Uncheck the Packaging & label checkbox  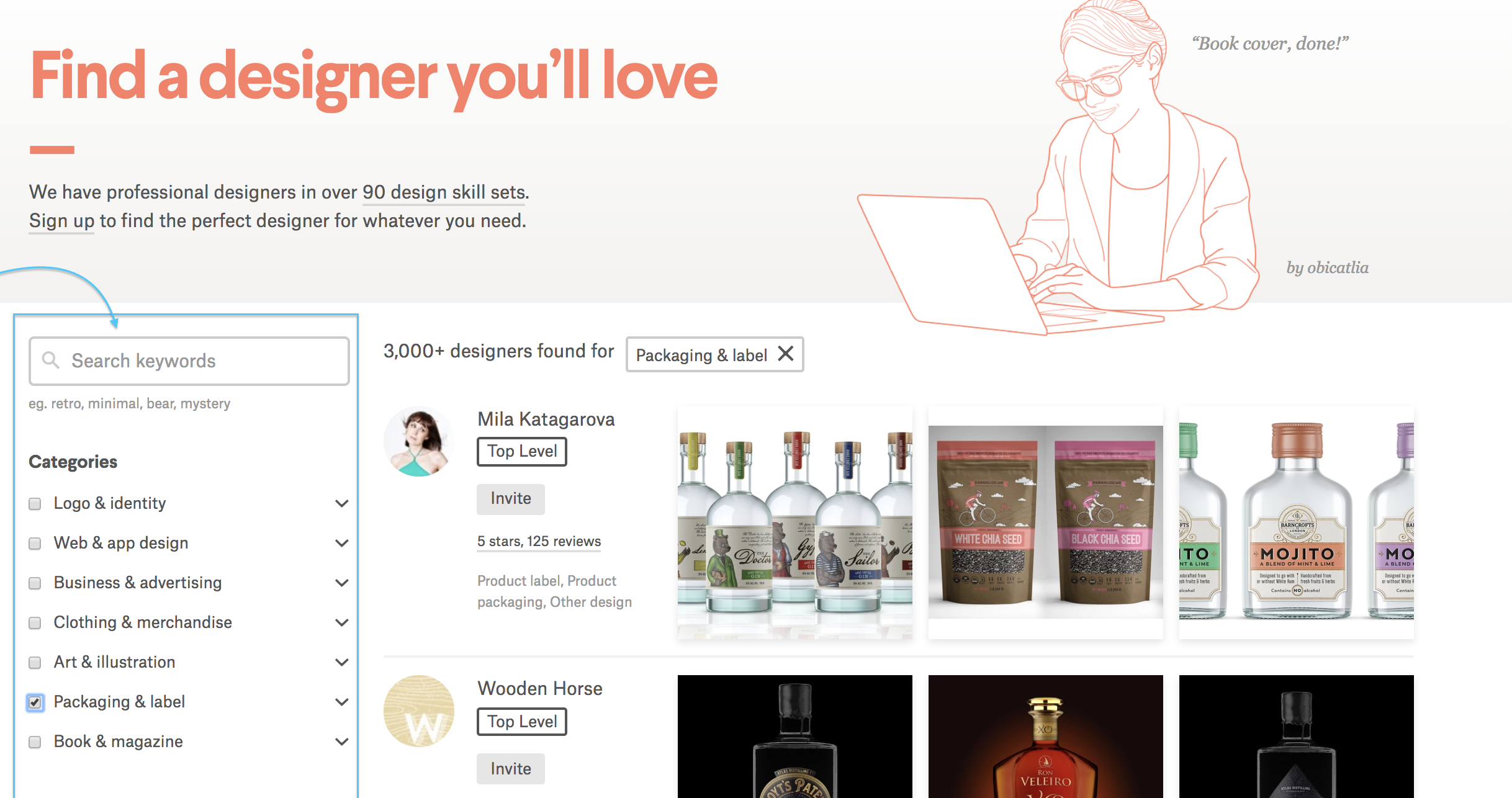pos(35,702)
